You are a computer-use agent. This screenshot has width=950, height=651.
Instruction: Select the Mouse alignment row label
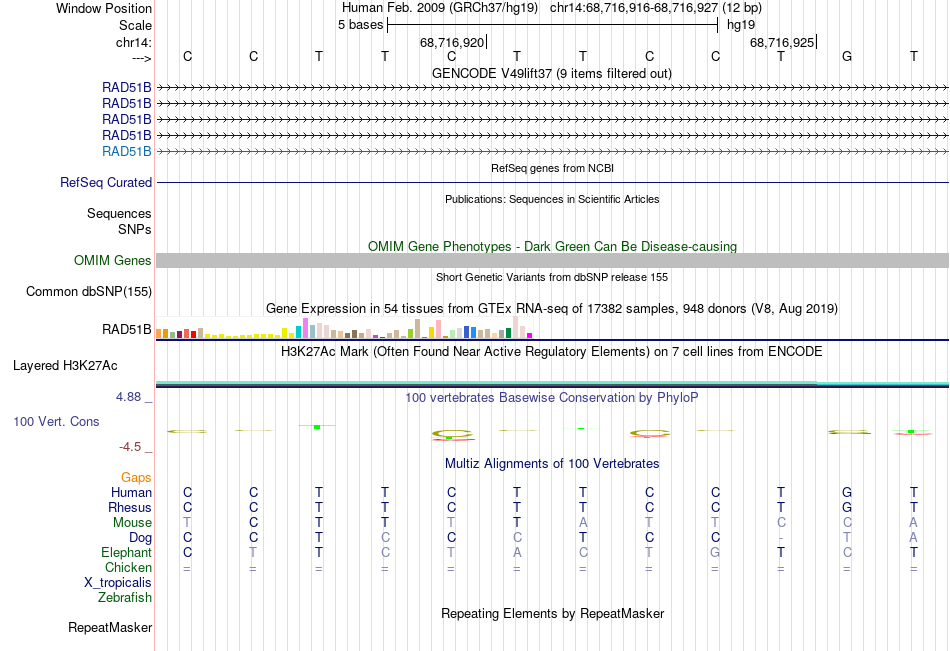(x=132, y=522)
